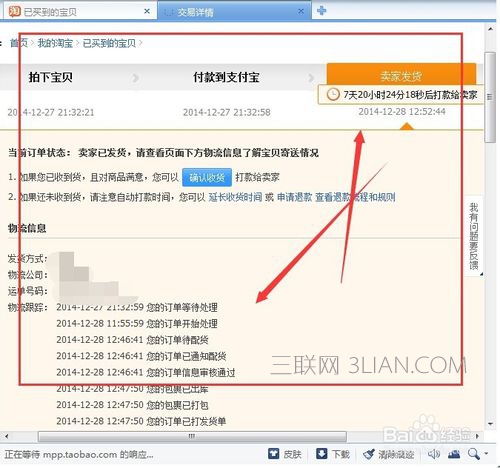500x468 pixels.
Task: Switch to the 已买到的宝贝 browser tab
Action: click(x=79, y=12)
